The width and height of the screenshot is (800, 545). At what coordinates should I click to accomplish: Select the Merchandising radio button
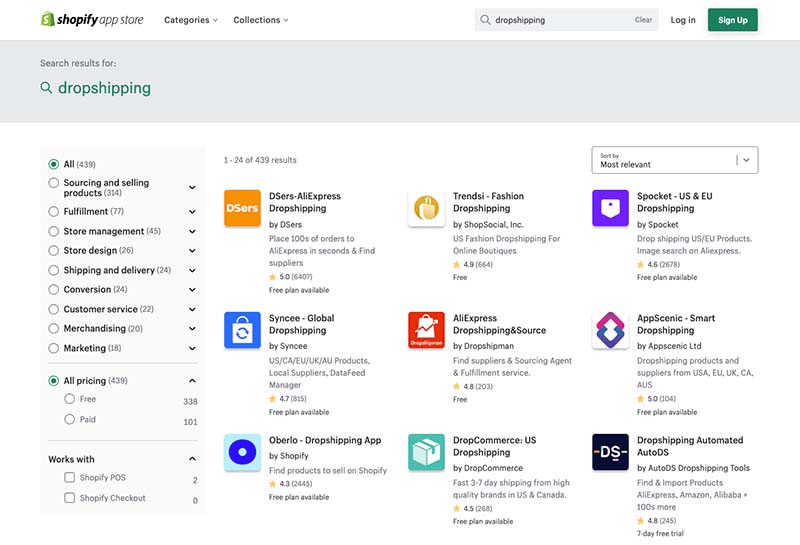pos(54,329)
